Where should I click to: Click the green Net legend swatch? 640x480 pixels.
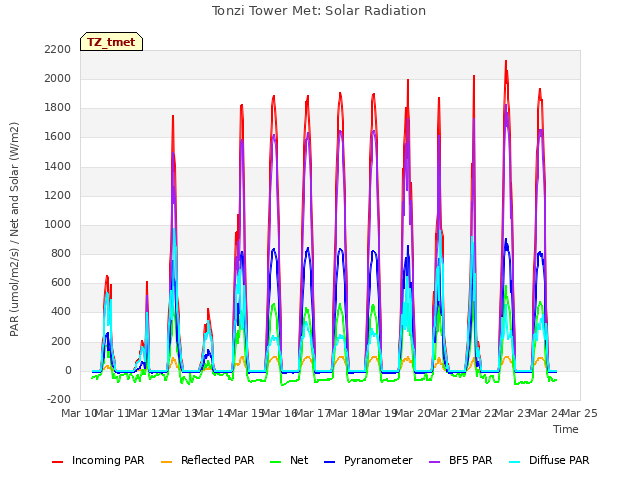276,462
